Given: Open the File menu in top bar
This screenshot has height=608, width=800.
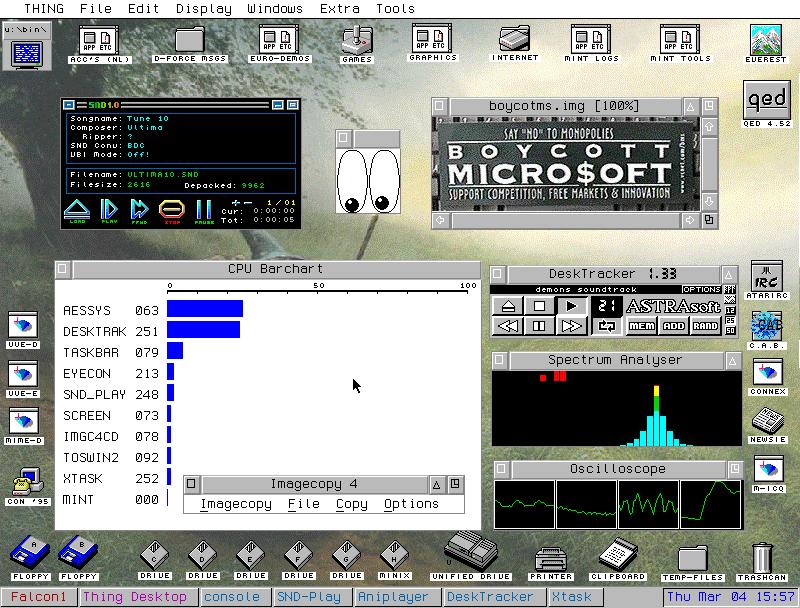Looking at the screenshot, I should coord(95,9).
